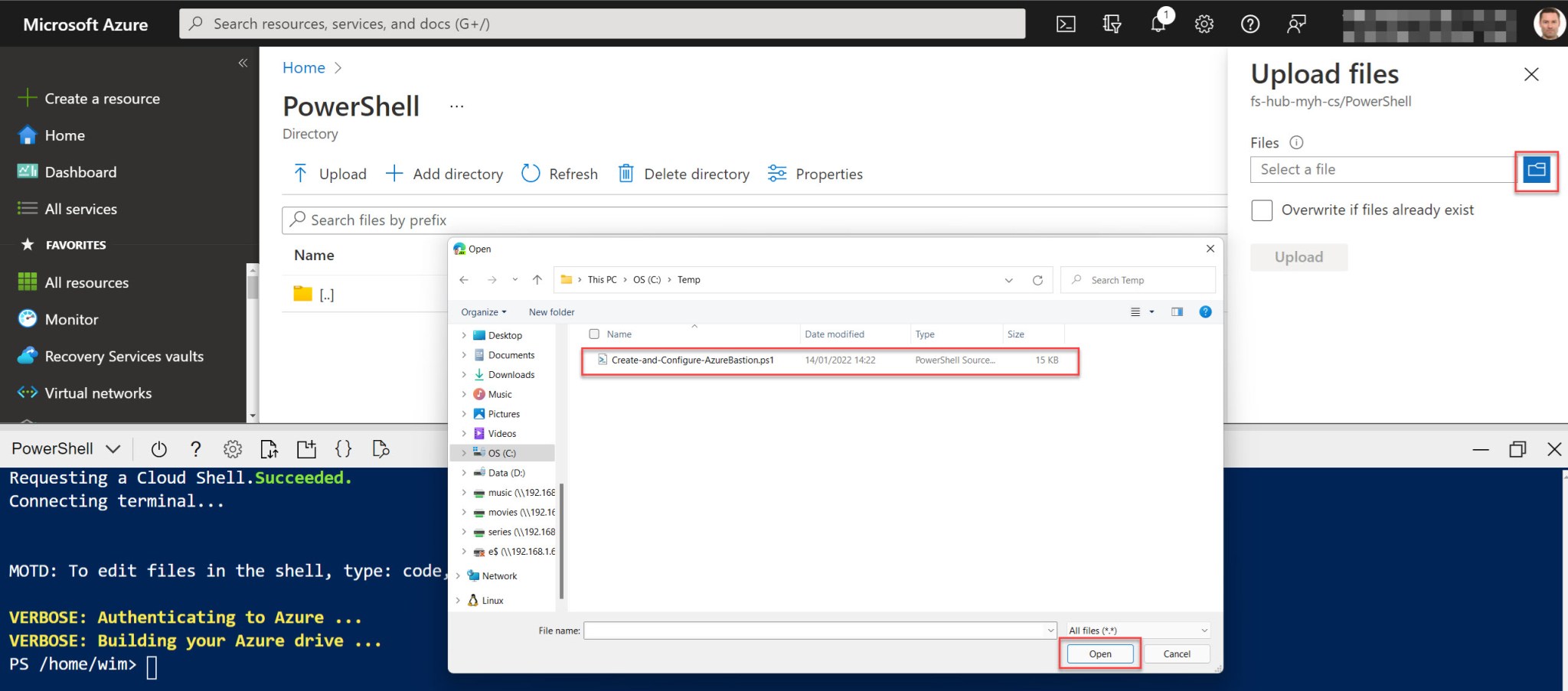Expand the Desktop tree node

(464, 335)
